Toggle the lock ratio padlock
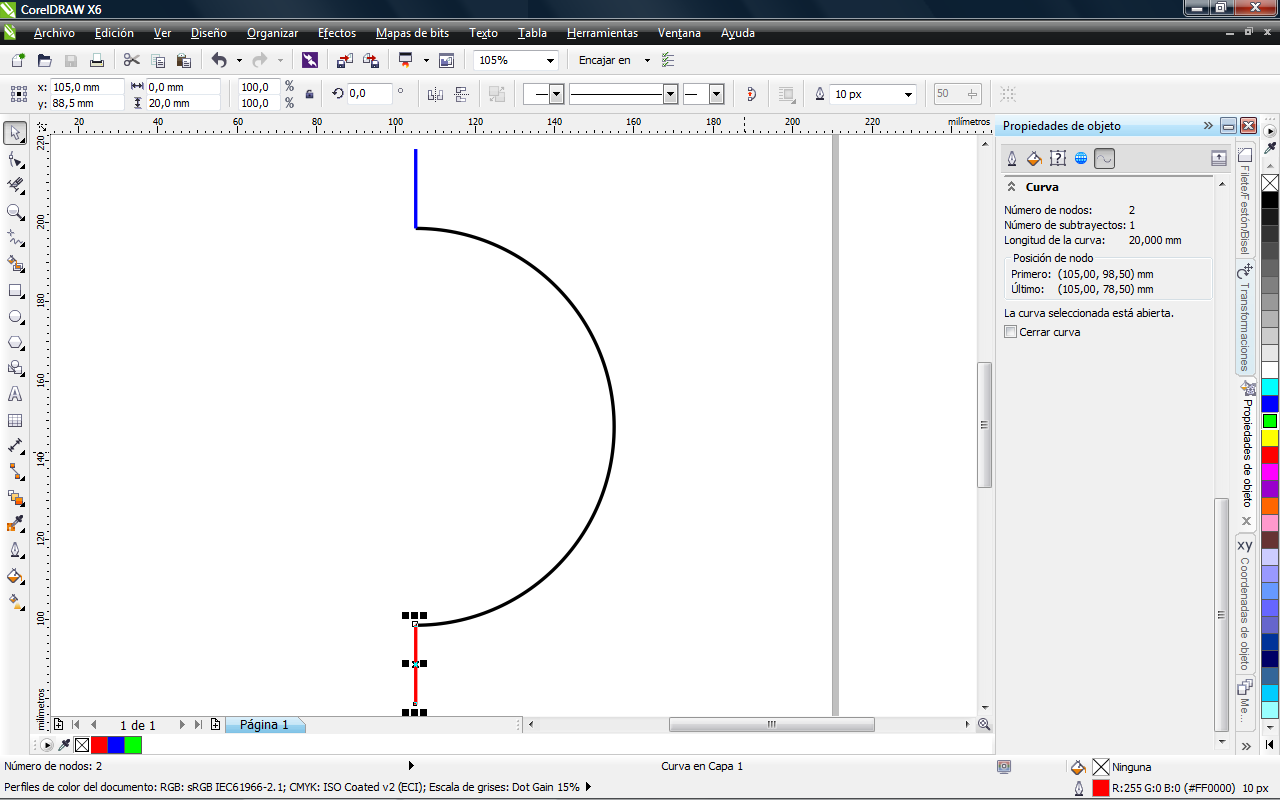 (x=309, y=94)
